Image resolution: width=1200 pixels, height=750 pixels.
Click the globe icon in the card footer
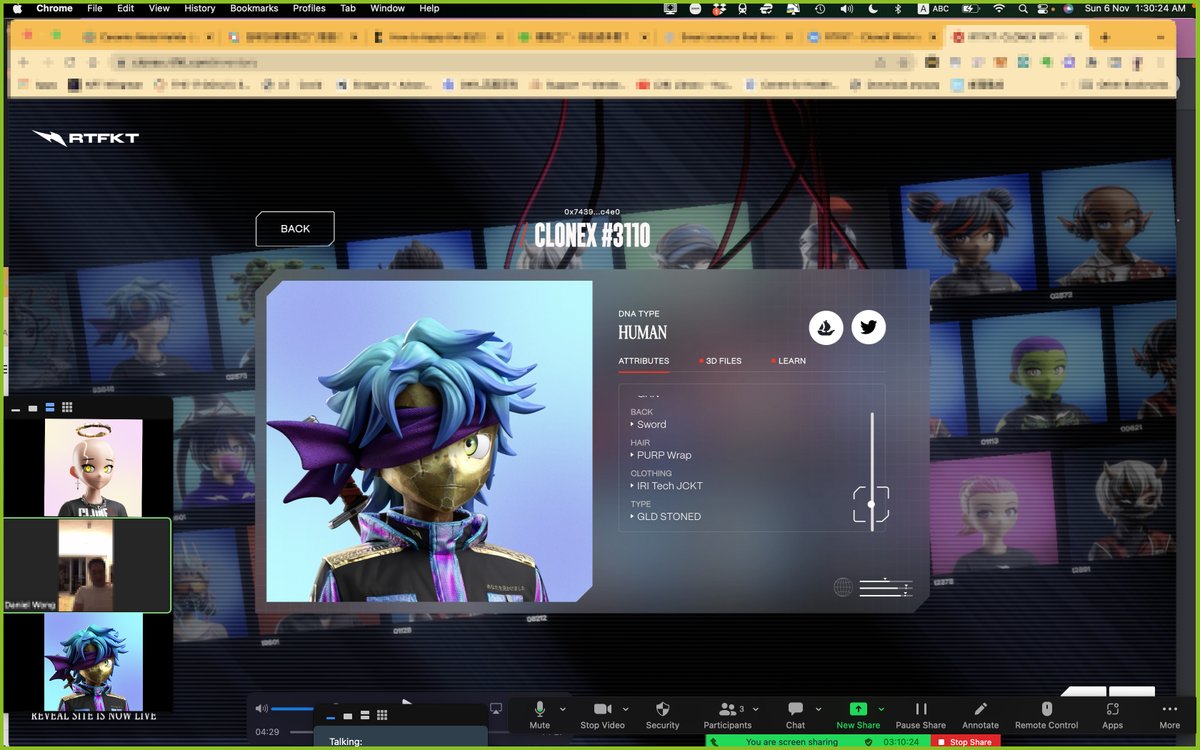(x=843, y=587)
